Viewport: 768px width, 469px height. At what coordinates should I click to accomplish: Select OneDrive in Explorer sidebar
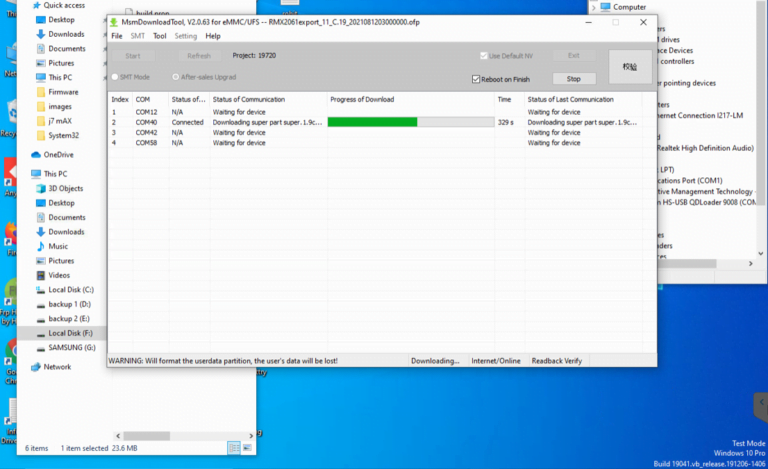(x=58, y=155)
